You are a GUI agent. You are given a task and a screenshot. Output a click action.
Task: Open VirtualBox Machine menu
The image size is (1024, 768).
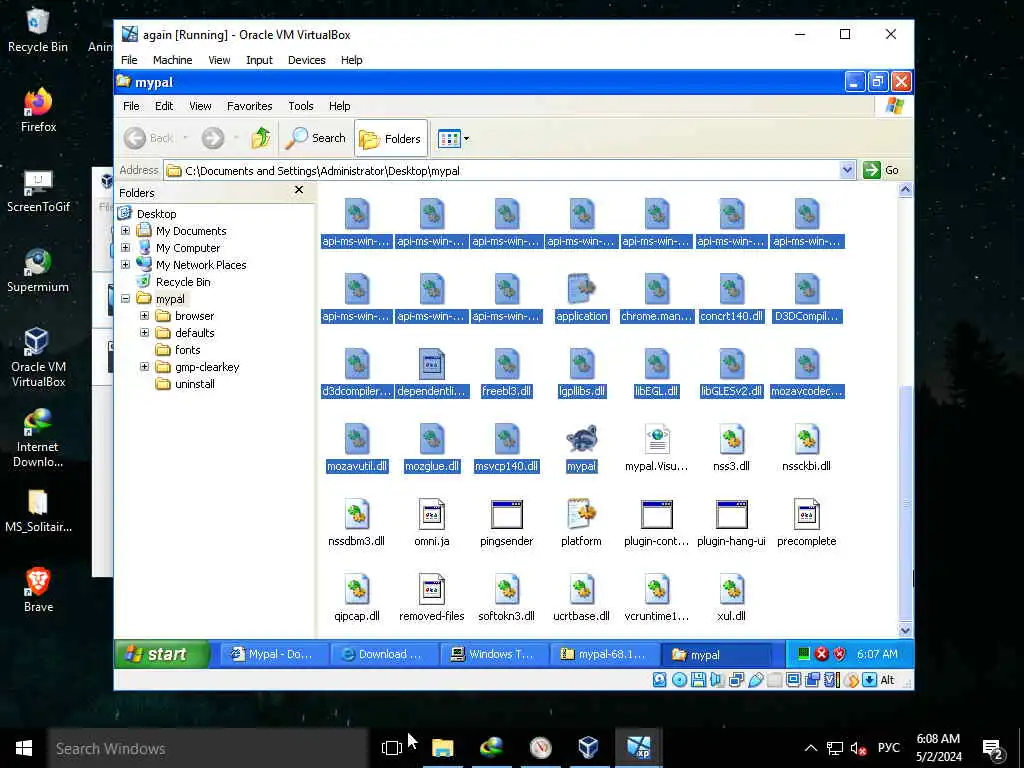tap(172, 60)
